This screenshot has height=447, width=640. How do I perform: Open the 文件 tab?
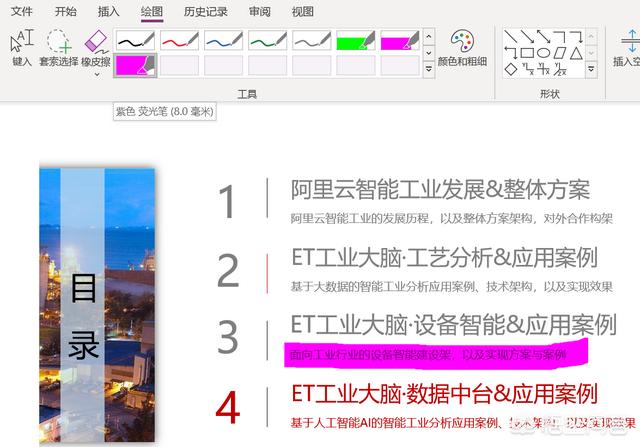(x=21, y=11)
